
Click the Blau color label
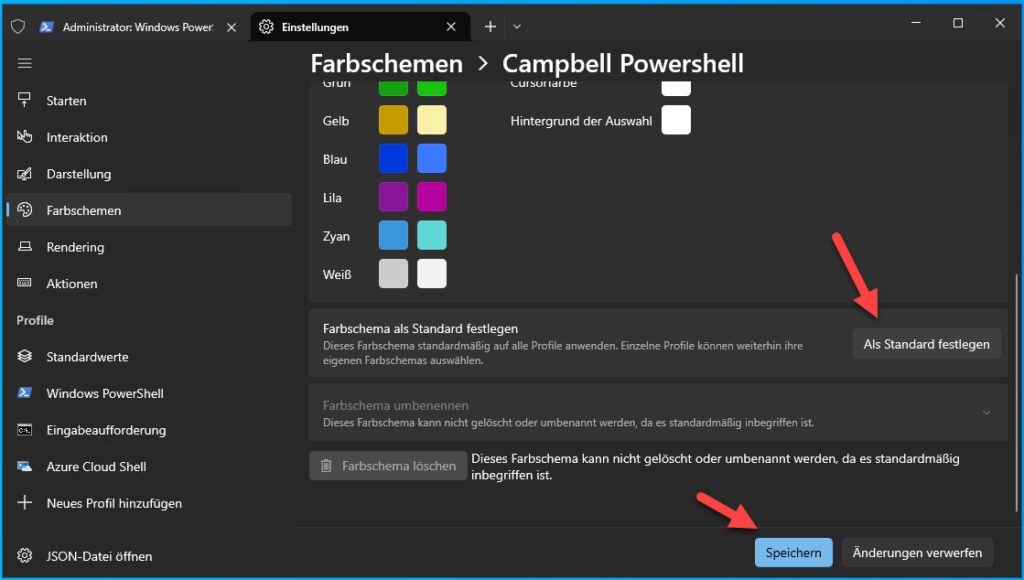335,159
